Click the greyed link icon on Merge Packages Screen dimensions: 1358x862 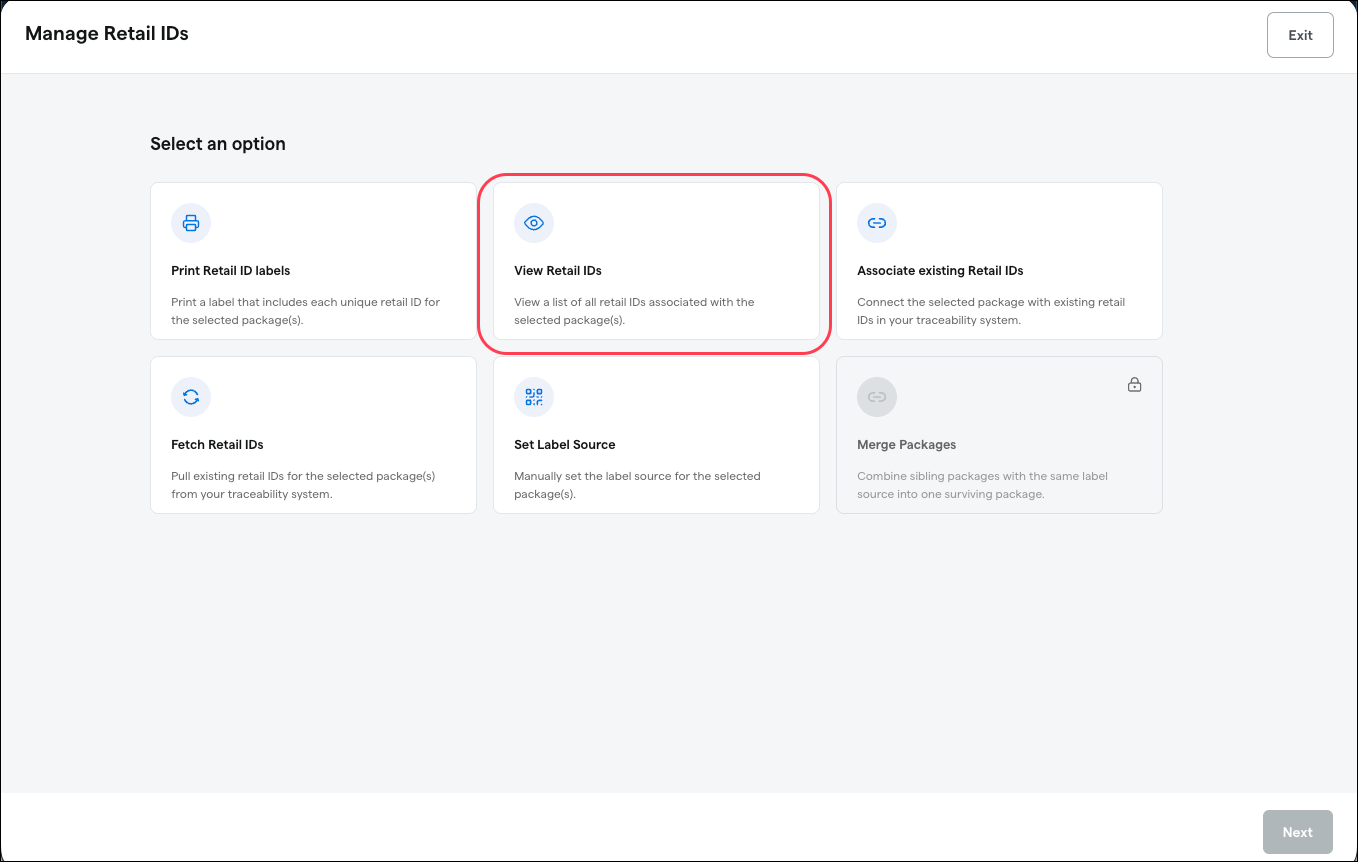[877, 397]
